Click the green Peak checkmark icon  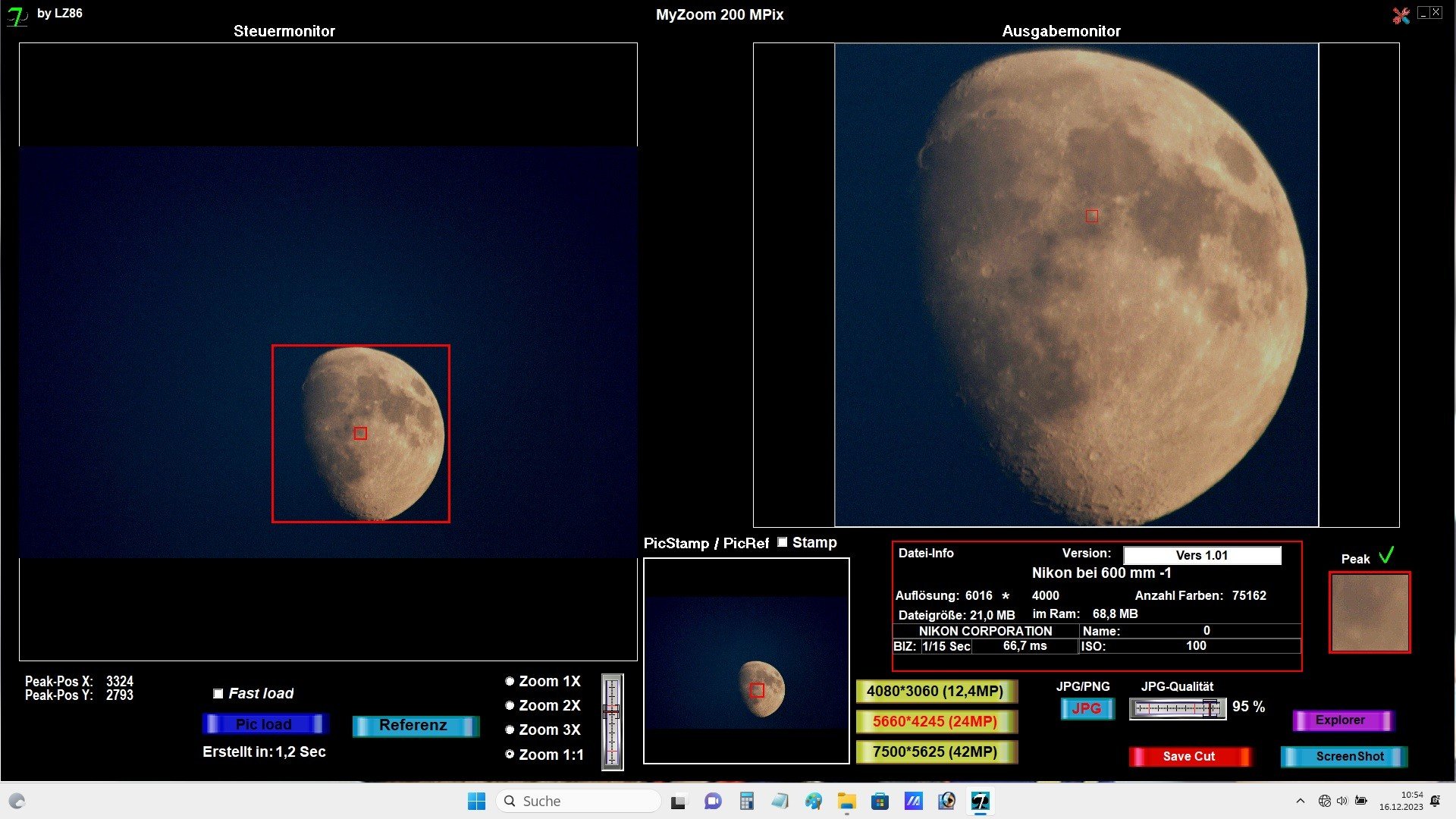click(1386, 556)
